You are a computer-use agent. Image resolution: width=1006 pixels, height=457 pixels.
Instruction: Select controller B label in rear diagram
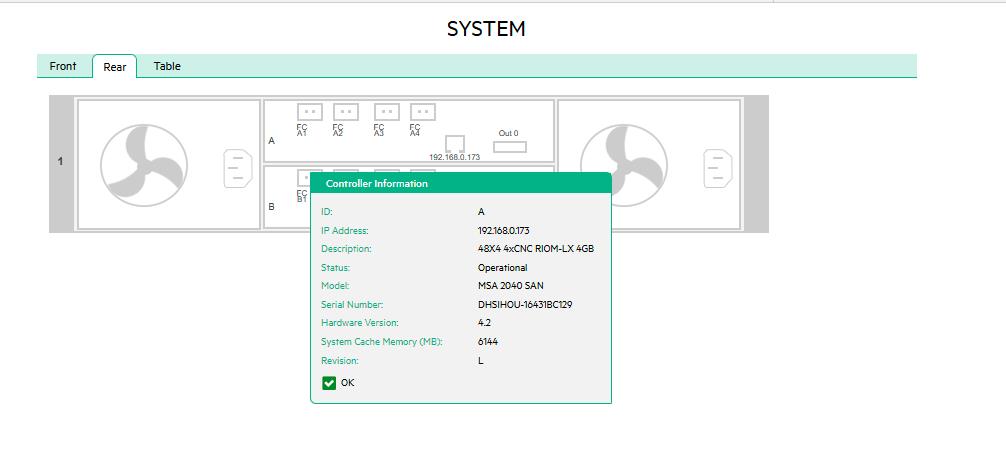[x=271, y=207]
